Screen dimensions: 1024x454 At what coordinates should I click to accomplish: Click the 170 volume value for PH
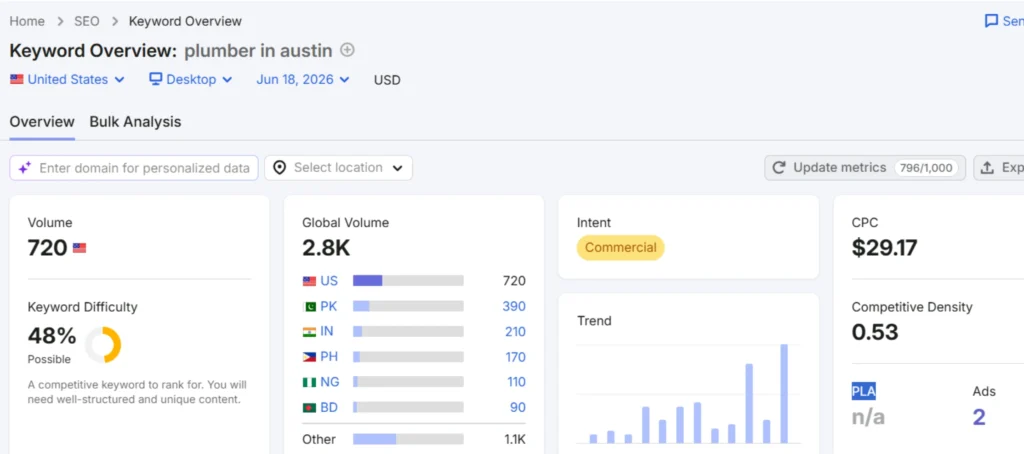coord(515,357)
